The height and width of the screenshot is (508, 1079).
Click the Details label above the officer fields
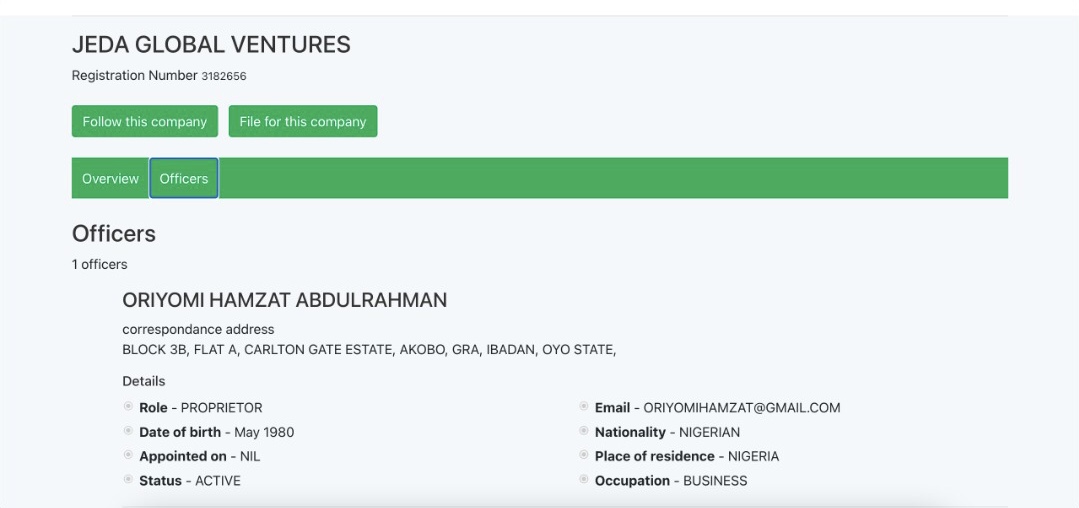(143, 381)
